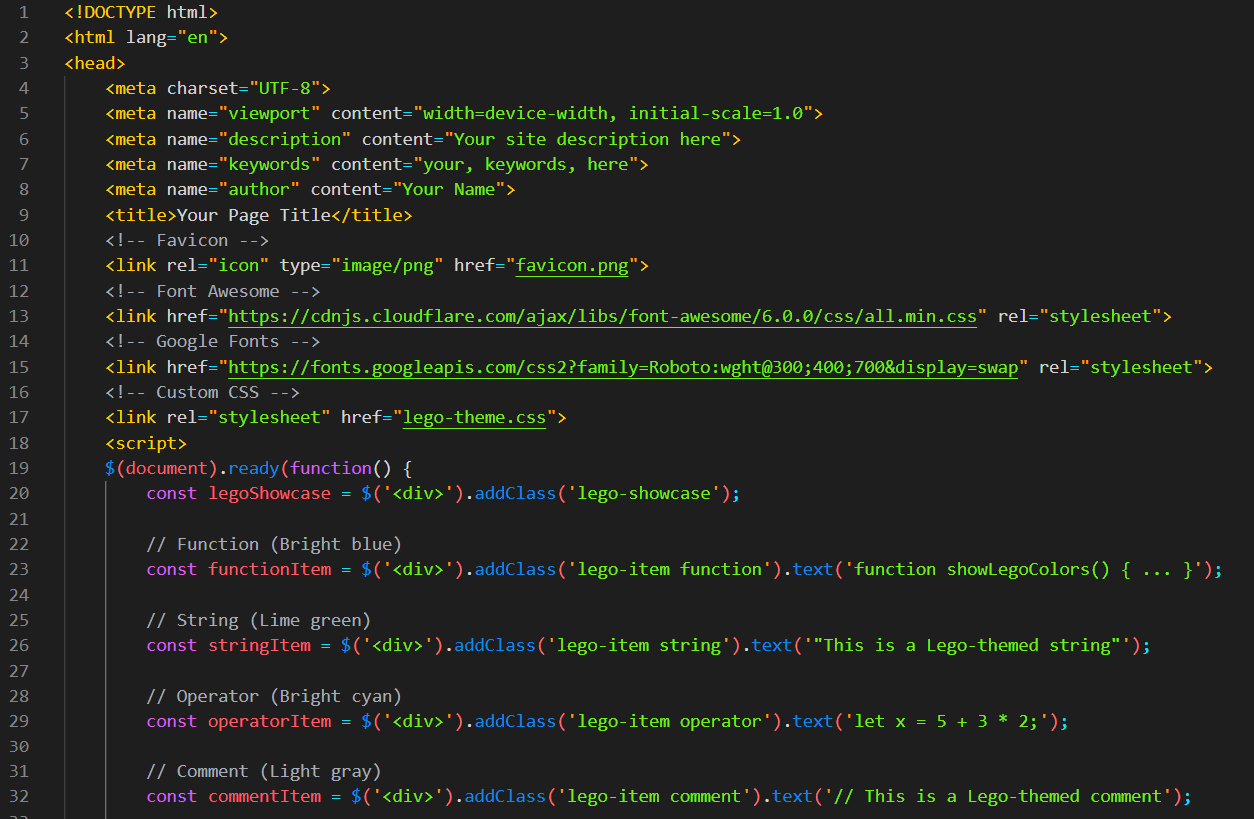Click the viewport meta name value
1254x819 pixels.
point(270,113)
